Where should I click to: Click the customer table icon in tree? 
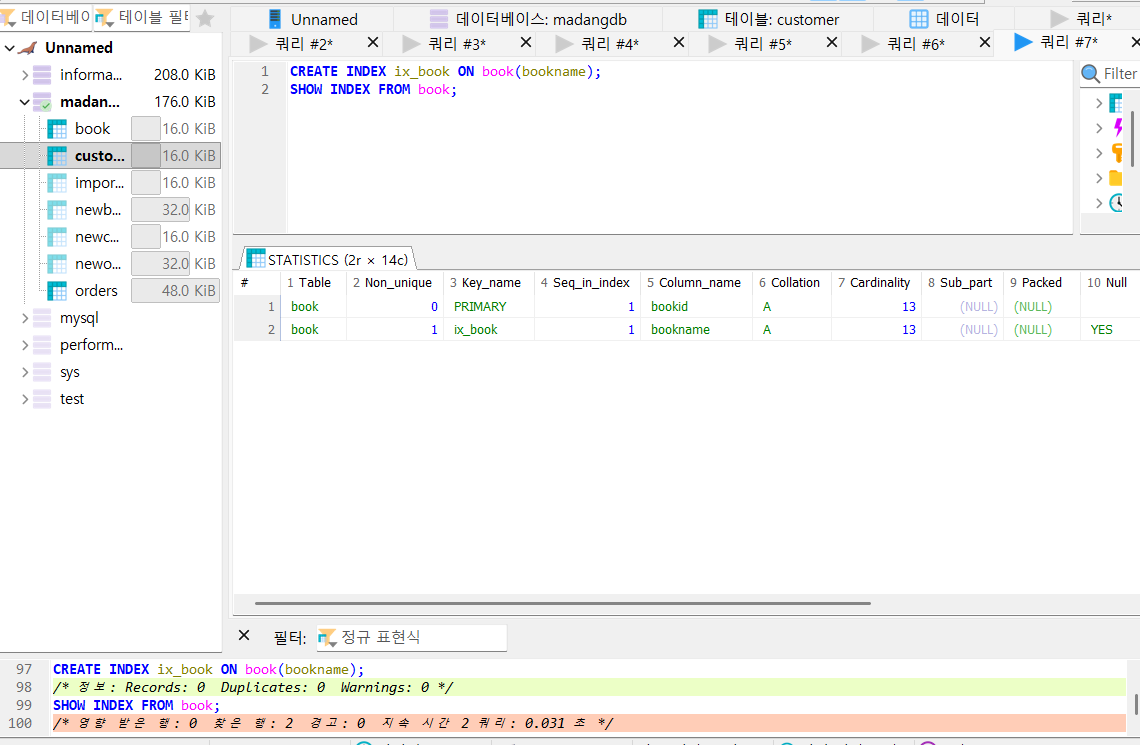[x=57, y=156]
